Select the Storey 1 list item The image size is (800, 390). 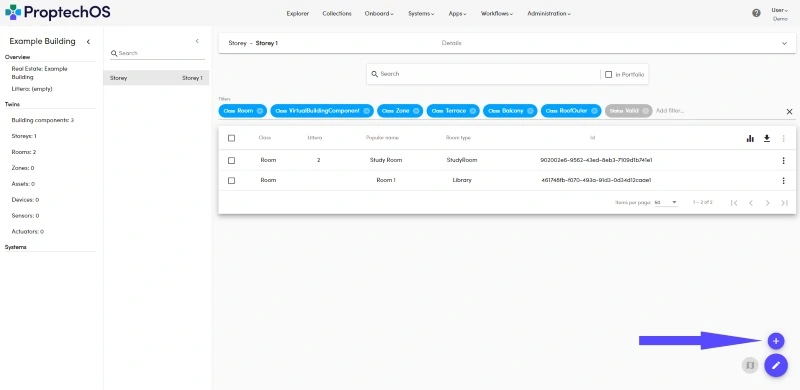(156, 78)
